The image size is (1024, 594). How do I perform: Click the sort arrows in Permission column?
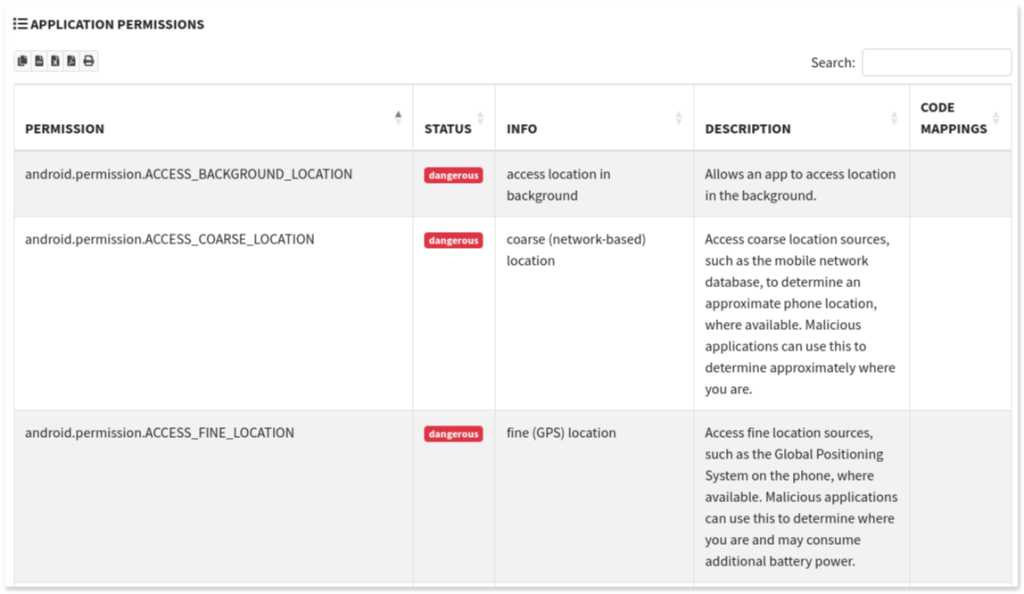click(x=398, y=117)
